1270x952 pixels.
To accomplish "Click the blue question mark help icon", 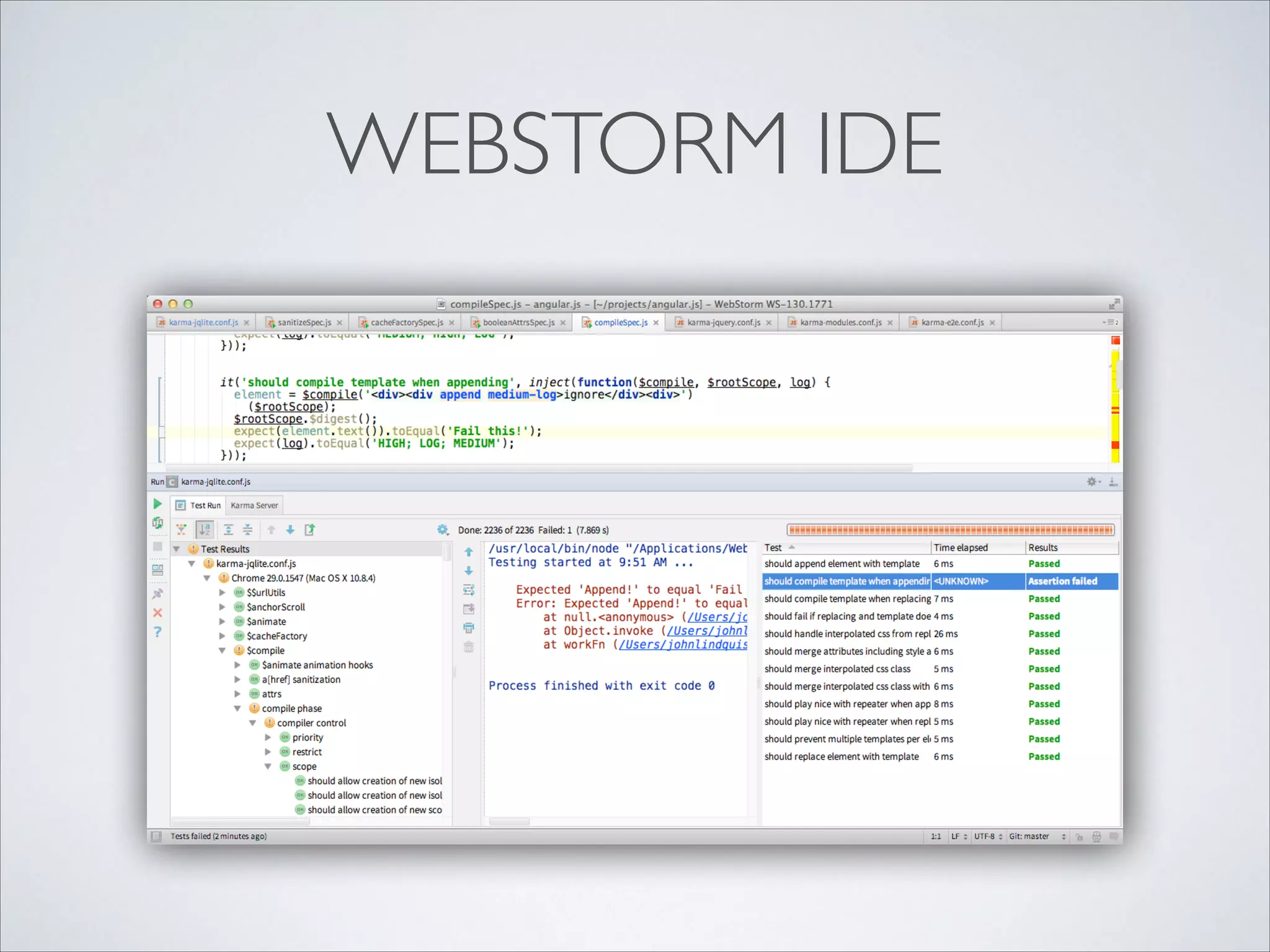I will 158,632.
